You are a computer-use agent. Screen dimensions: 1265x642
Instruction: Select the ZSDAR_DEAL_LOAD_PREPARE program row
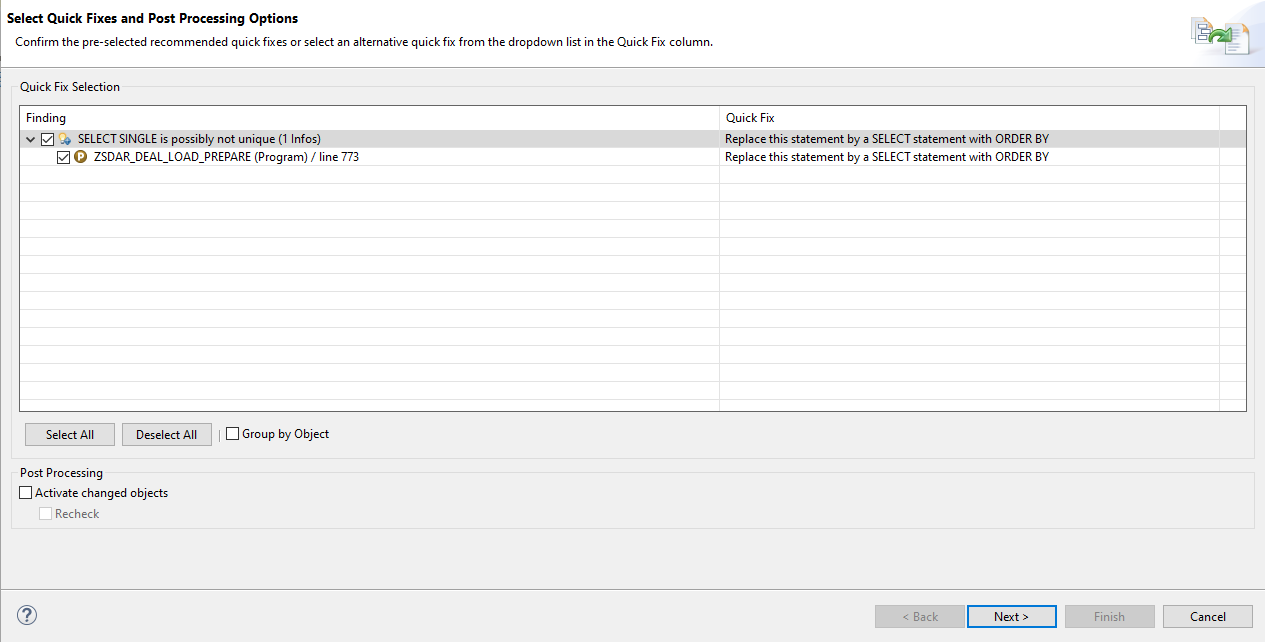[226, 157]
